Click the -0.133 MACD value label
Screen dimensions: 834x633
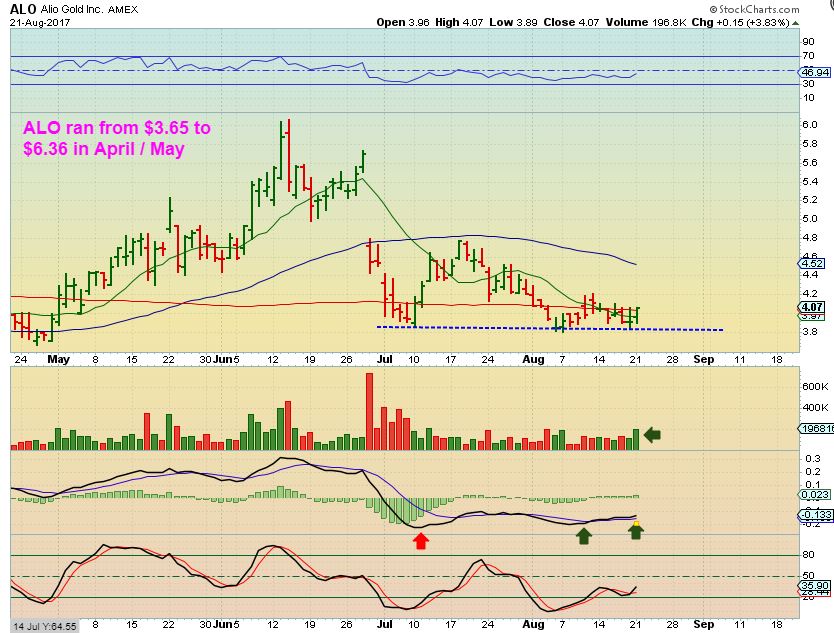(x=815, y=514)
